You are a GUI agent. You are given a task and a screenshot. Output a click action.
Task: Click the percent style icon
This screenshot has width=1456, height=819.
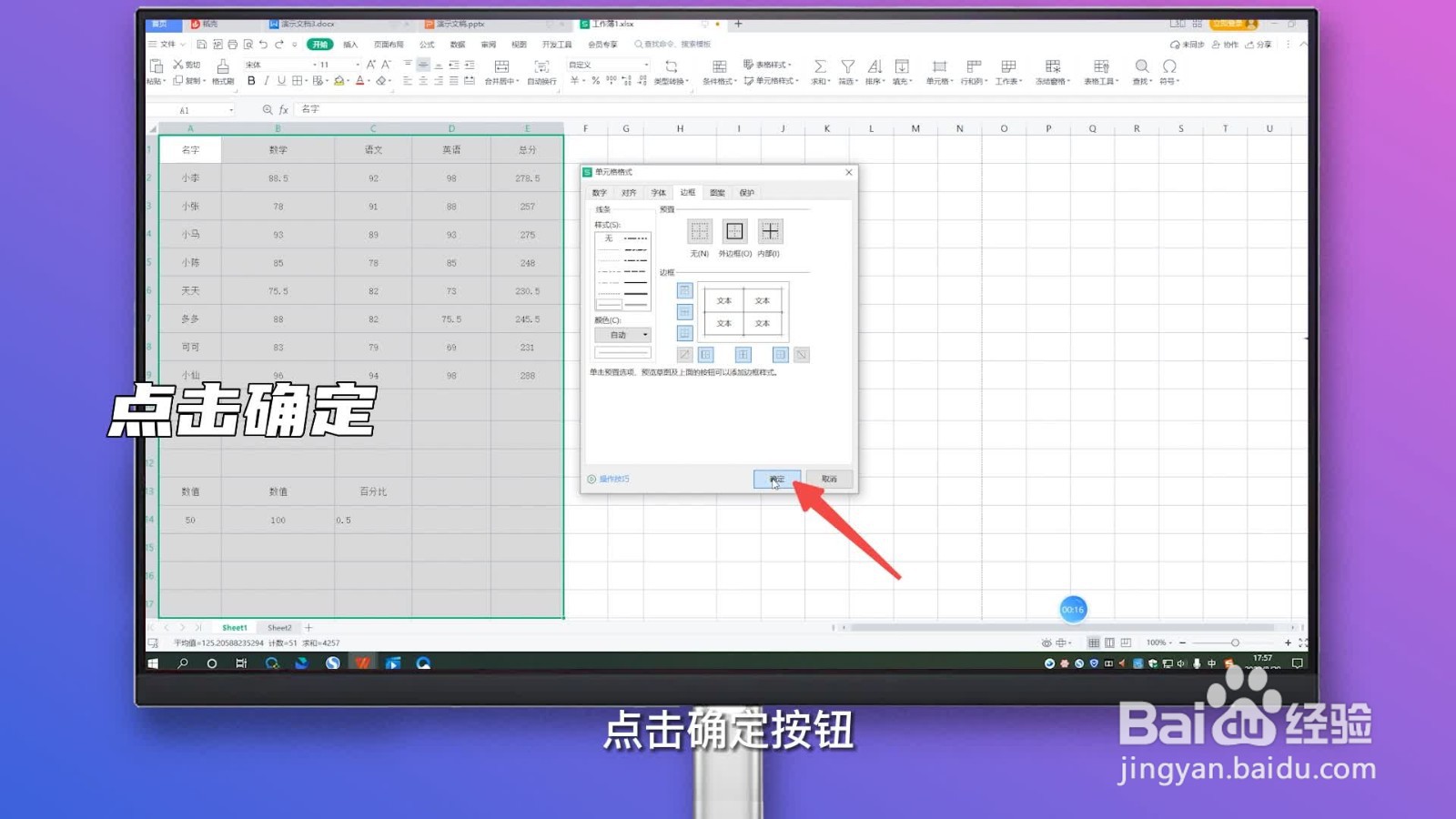coord(595,81)
